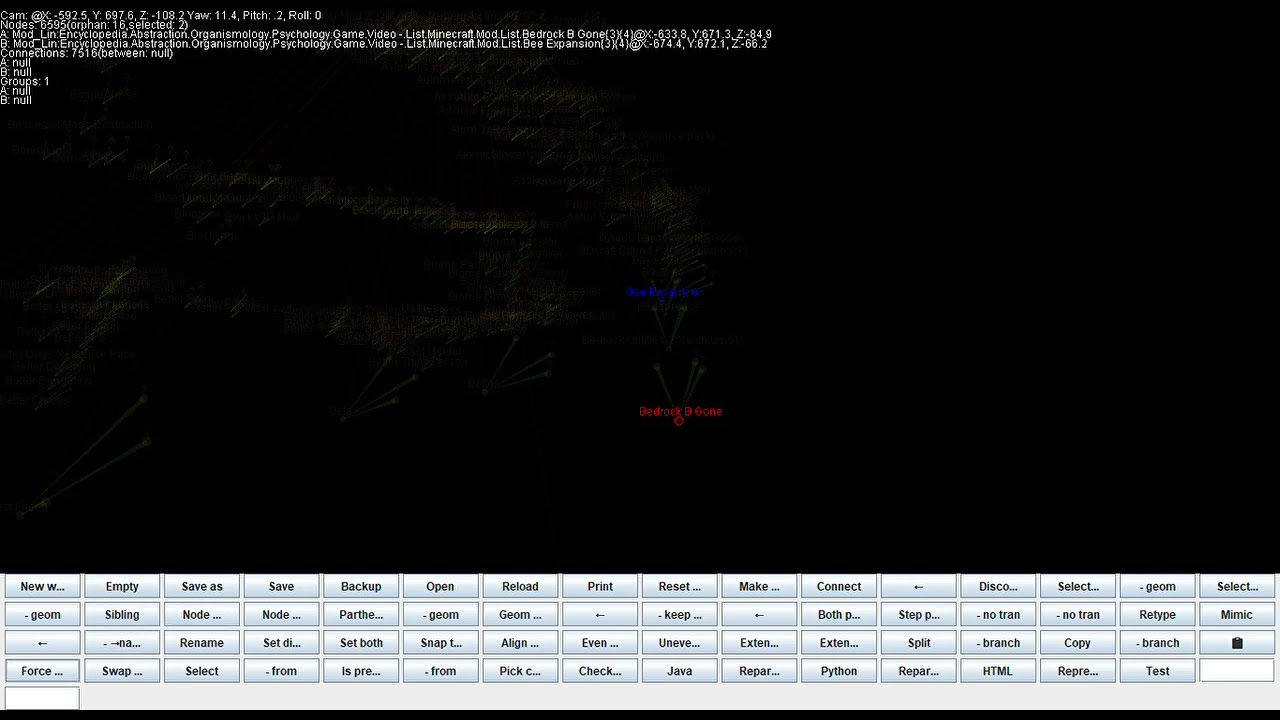
Task: Click the "Swap ..." button
Action: [x=122, y=671]
